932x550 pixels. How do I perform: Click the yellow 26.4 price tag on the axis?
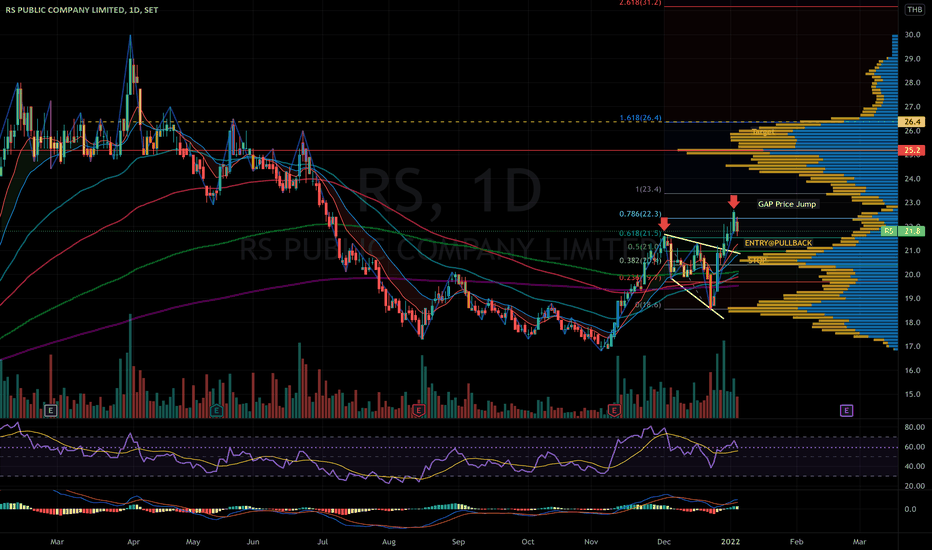pyautogui.click(x=912, y=122)
